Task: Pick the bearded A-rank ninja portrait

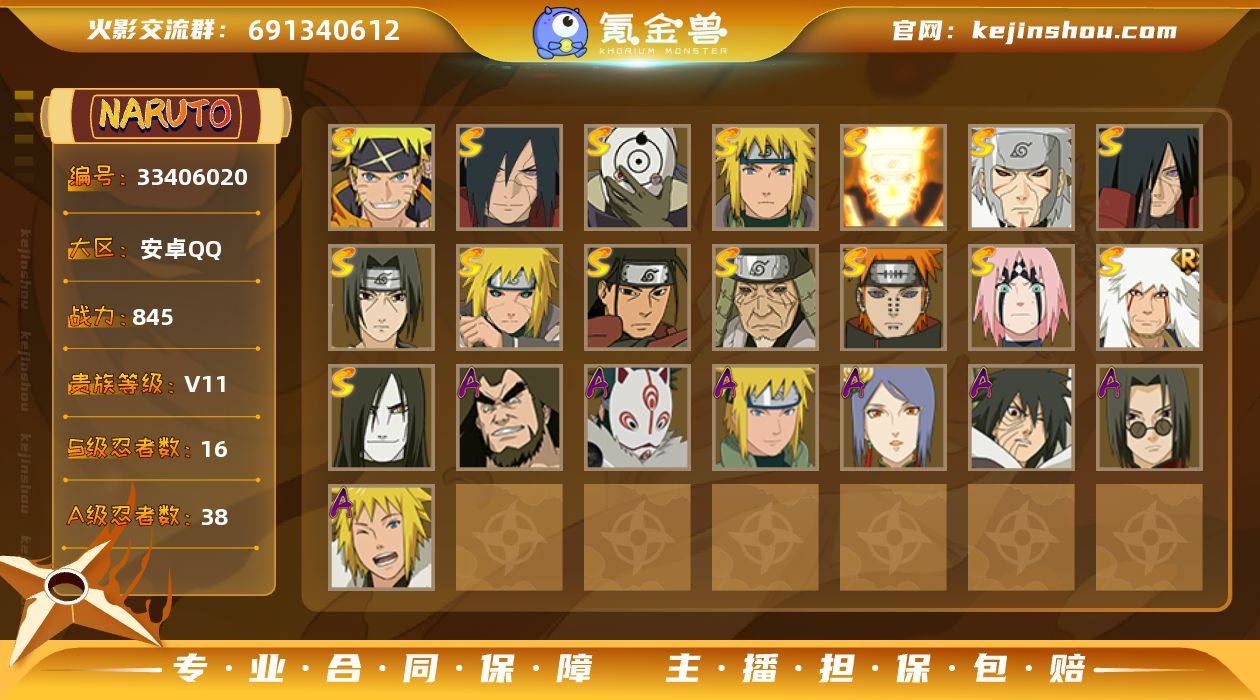Action: tap(509, 417)
